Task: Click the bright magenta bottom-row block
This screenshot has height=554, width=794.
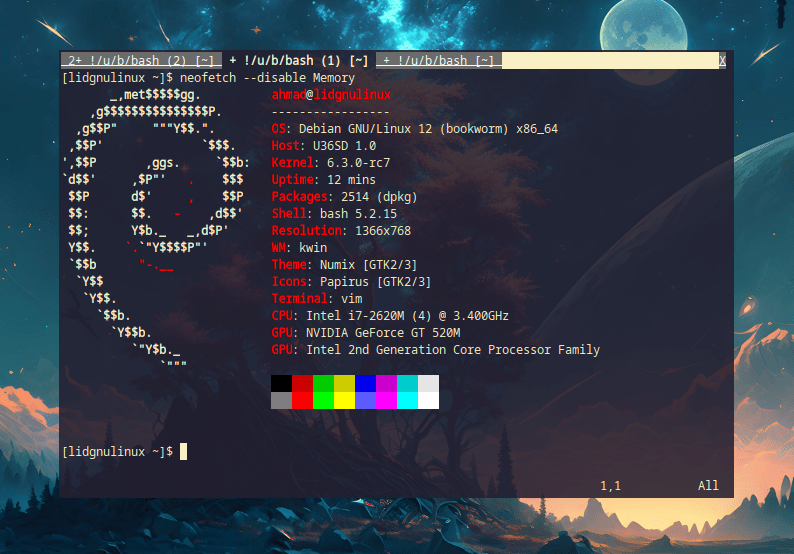Action: click(386, 401)
